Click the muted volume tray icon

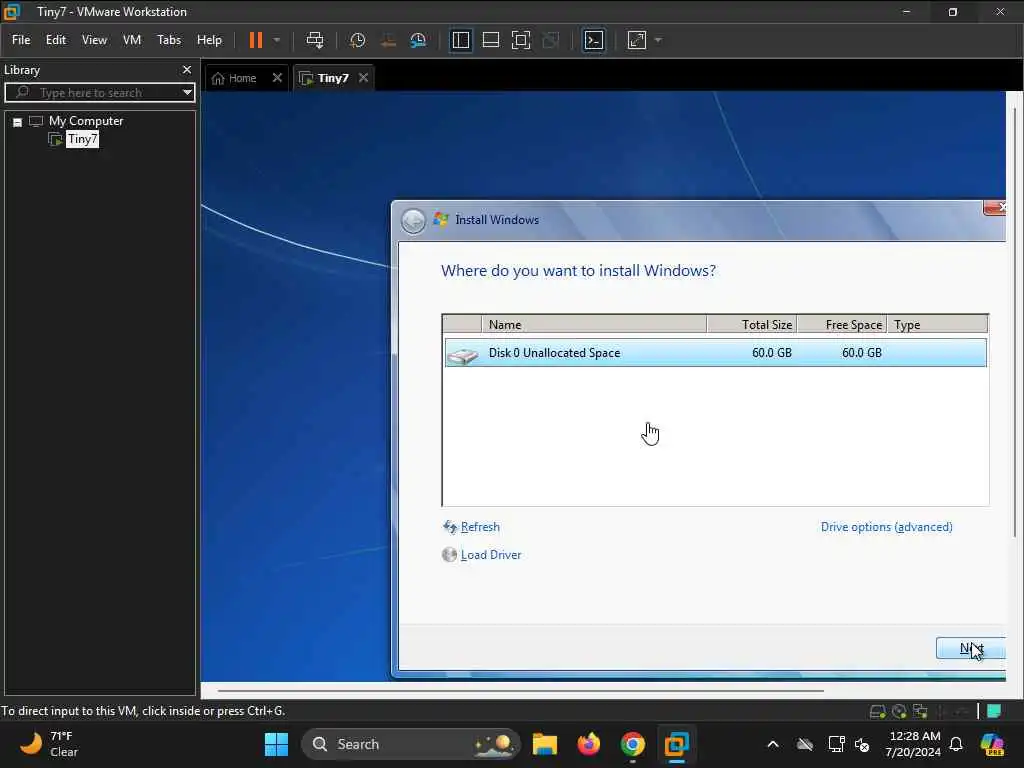tap(862, 744)
